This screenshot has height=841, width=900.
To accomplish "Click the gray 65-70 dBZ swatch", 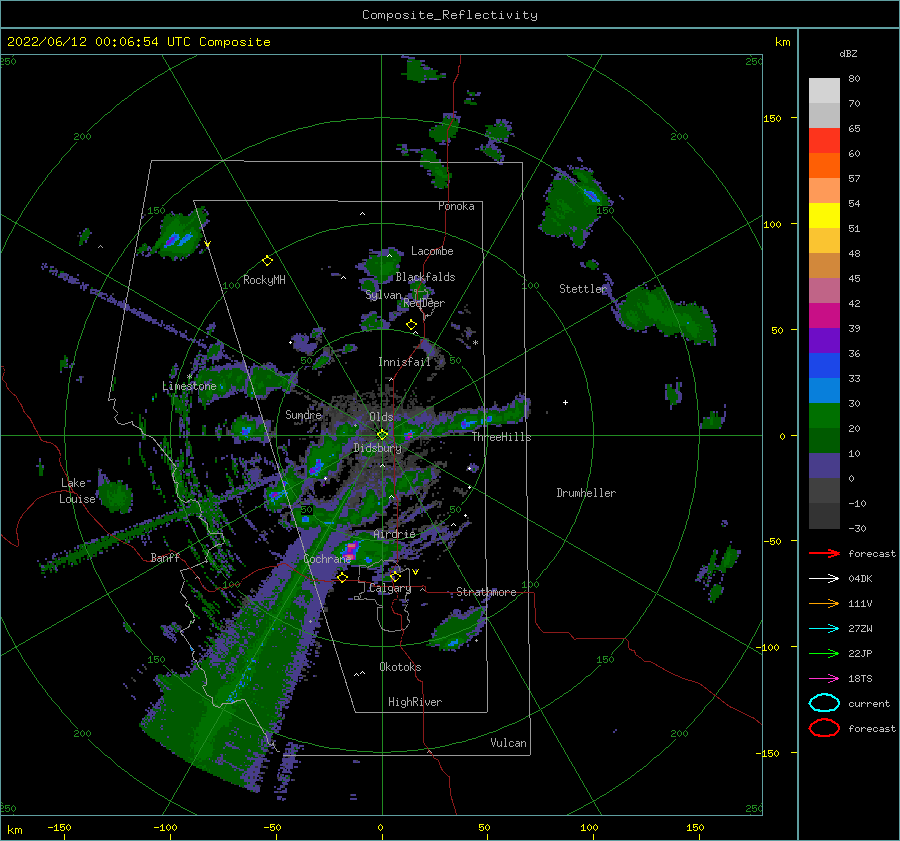I will pos(824,116).
